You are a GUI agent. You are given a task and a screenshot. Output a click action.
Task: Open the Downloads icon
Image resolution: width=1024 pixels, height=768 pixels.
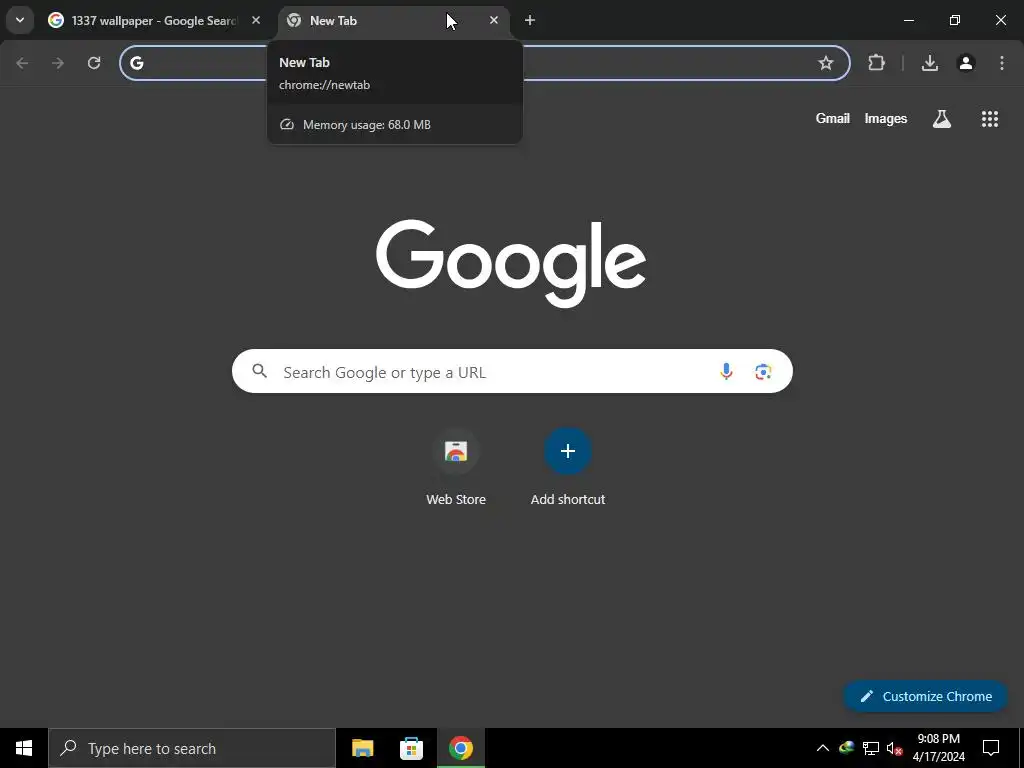pyautogui.click(x=929, y=63)
